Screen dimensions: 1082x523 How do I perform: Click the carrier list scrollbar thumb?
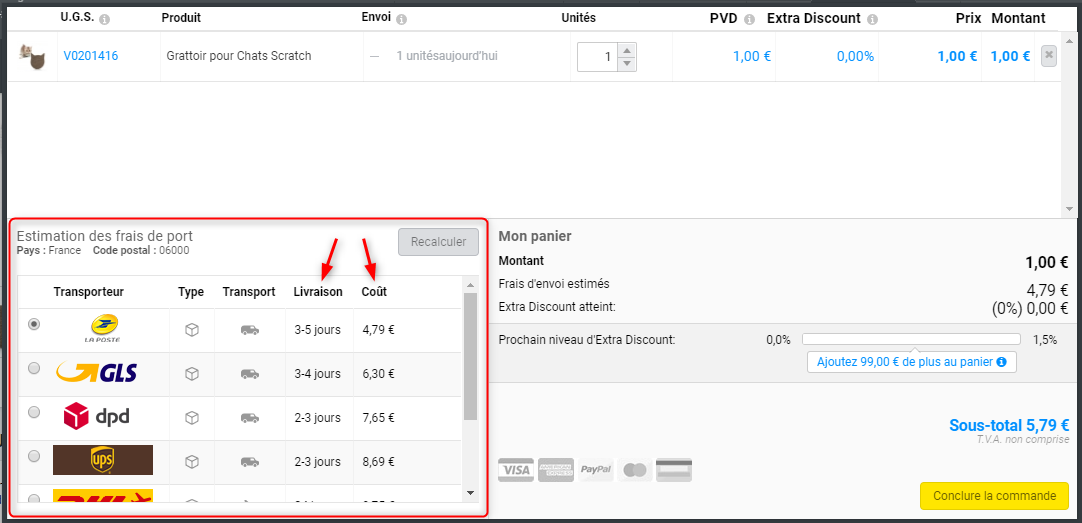pyautogui.click(x=471, y=356)
